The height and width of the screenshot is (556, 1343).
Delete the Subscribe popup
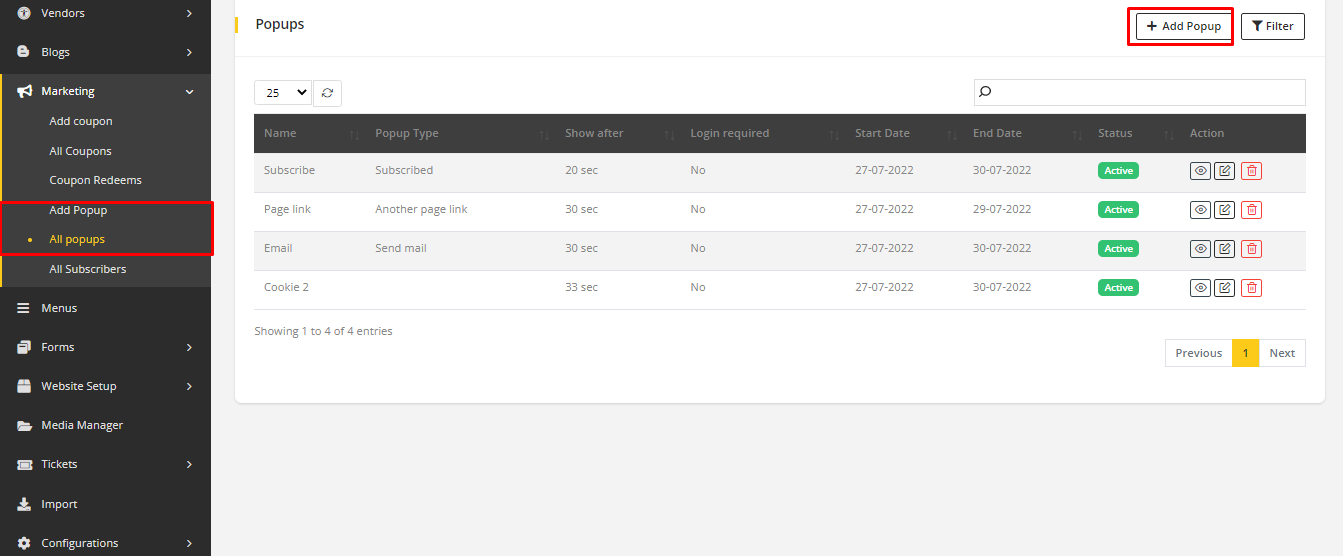click(x=1251, y=171)
